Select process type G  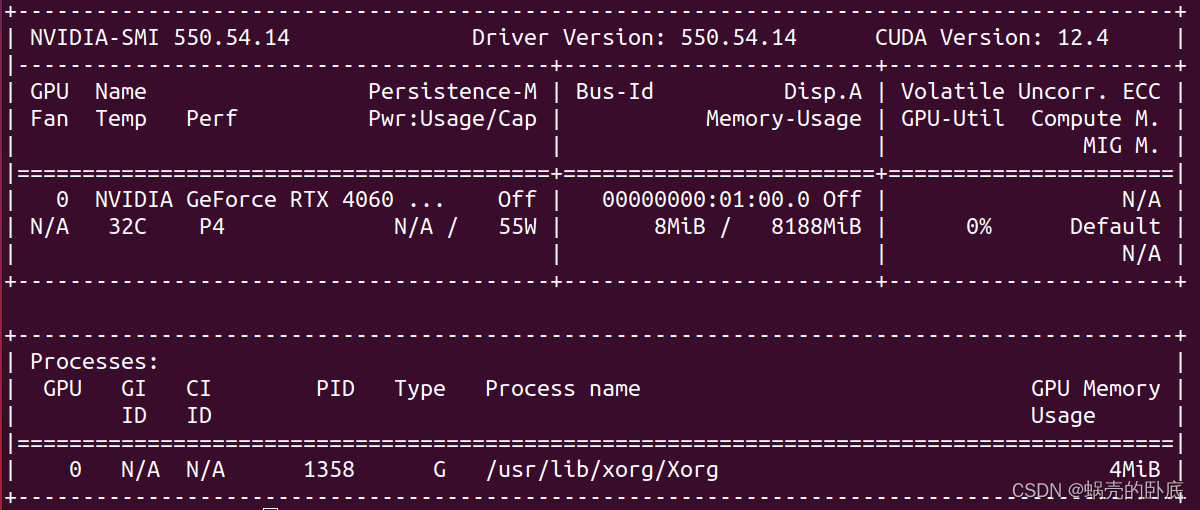[x=439, y=470]
